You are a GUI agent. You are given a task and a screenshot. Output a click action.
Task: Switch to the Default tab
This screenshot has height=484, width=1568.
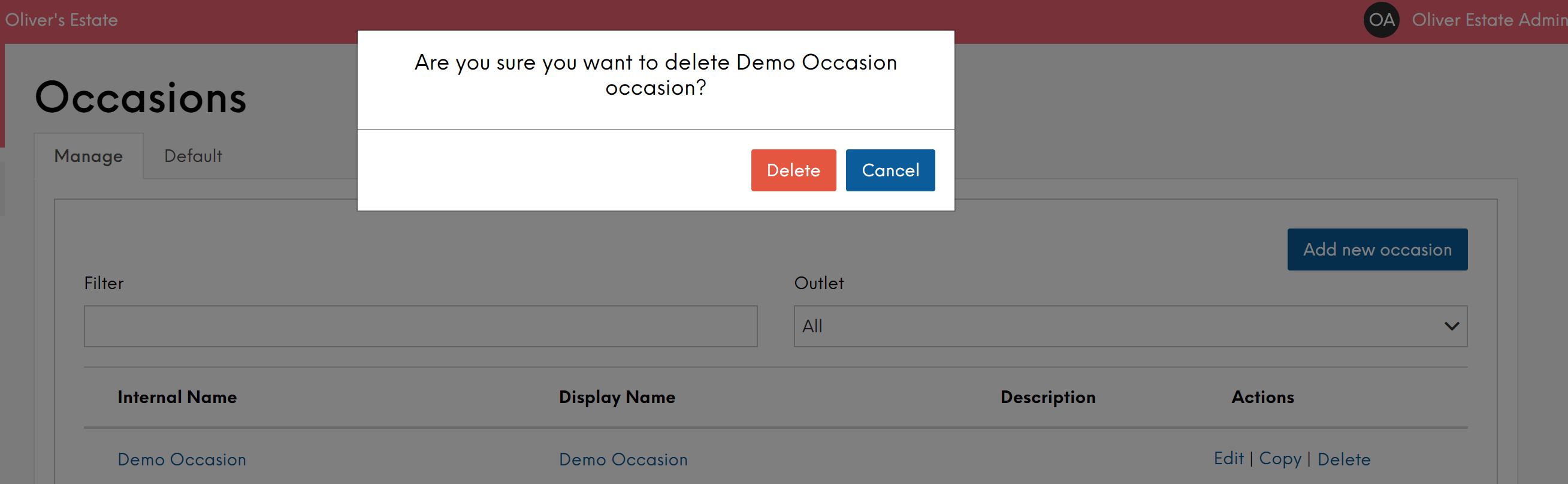pyautogui.click(x=193, y=156)
